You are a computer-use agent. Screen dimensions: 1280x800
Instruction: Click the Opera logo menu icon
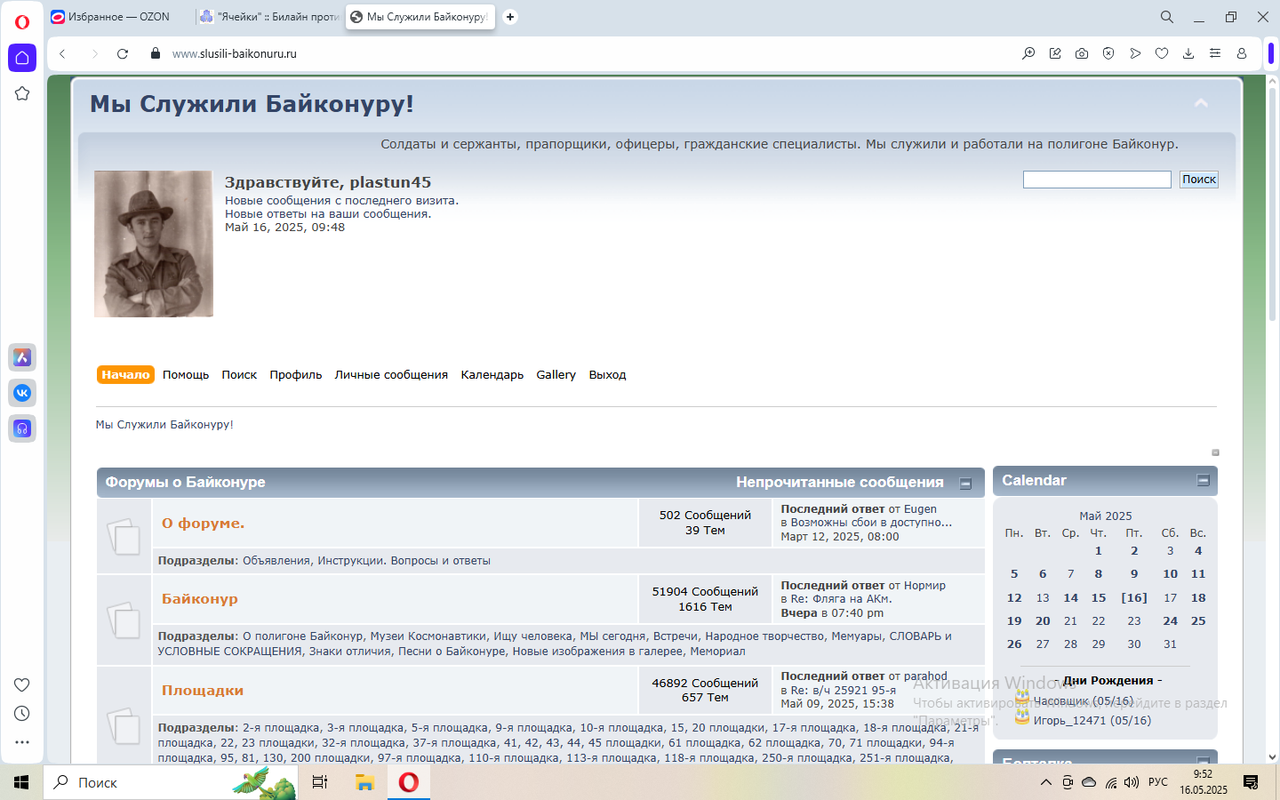[x=22, y=21]
